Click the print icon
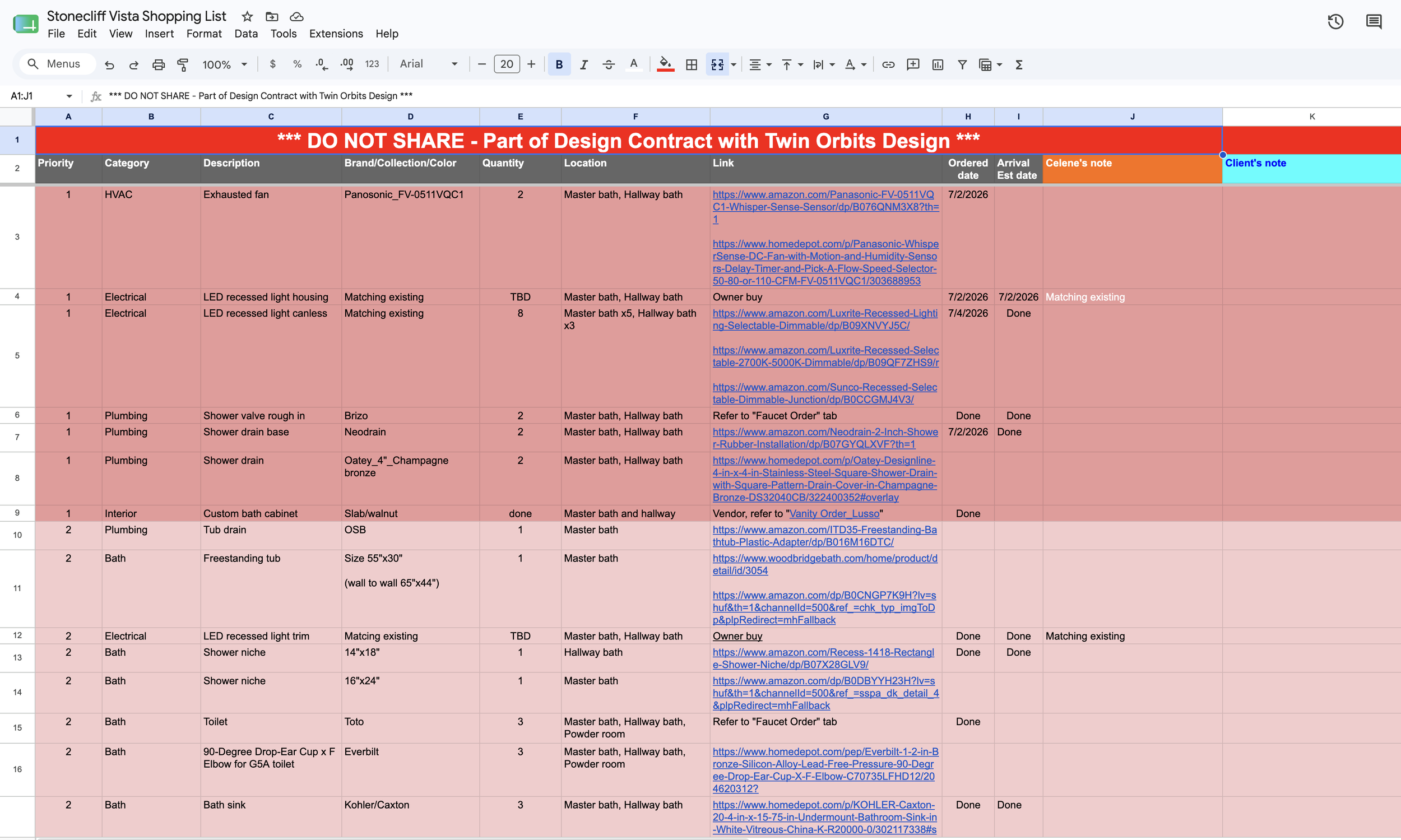 (159, 64)
